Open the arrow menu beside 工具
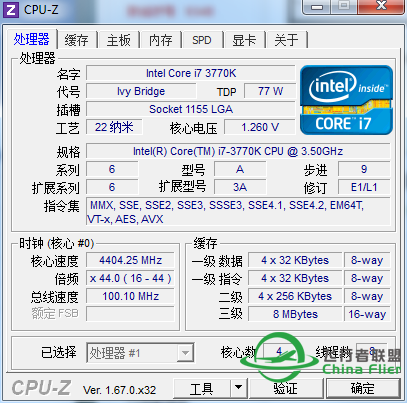 [238, 388]
